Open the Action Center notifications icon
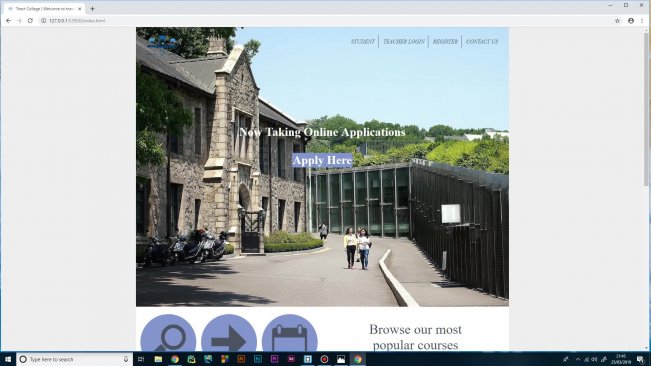 [641, 359]
